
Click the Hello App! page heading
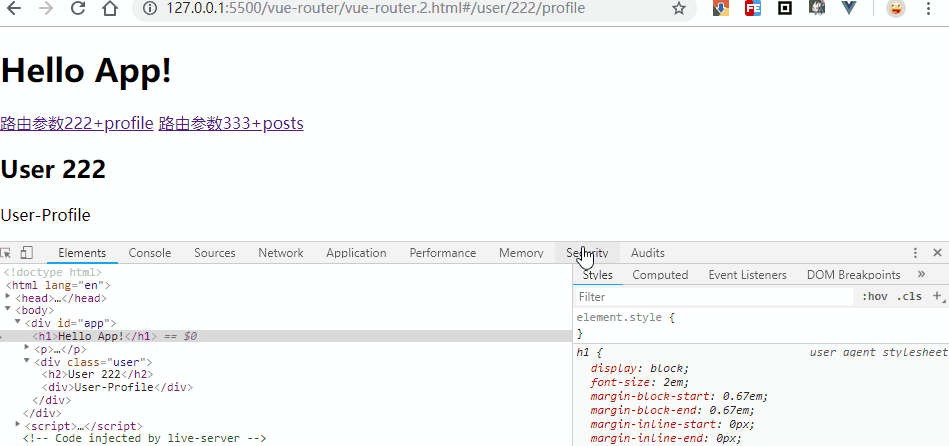pyautogui.click(x=86, y=71)
